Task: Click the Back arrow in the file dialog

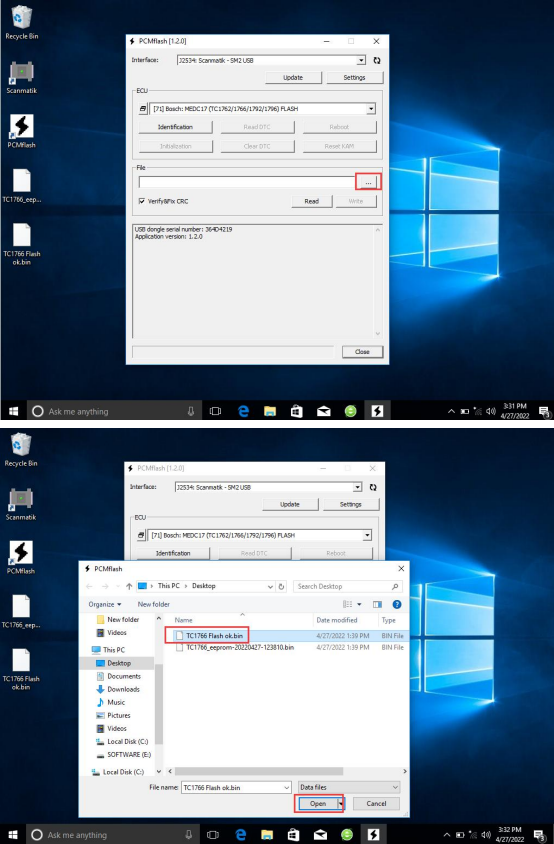Action: pyautogui.click(x=89, y=586)
